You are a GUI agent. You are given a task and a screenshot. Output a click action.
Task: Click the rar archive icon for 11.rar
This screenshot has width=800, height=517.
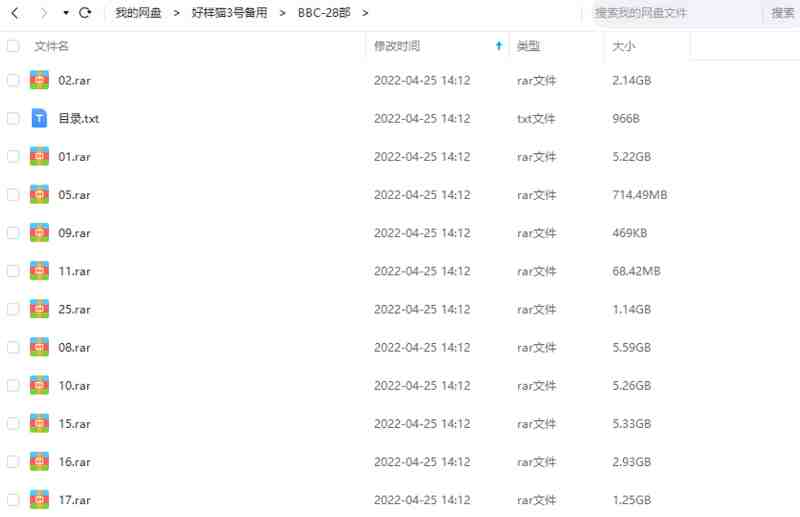(x=39, y=271)
